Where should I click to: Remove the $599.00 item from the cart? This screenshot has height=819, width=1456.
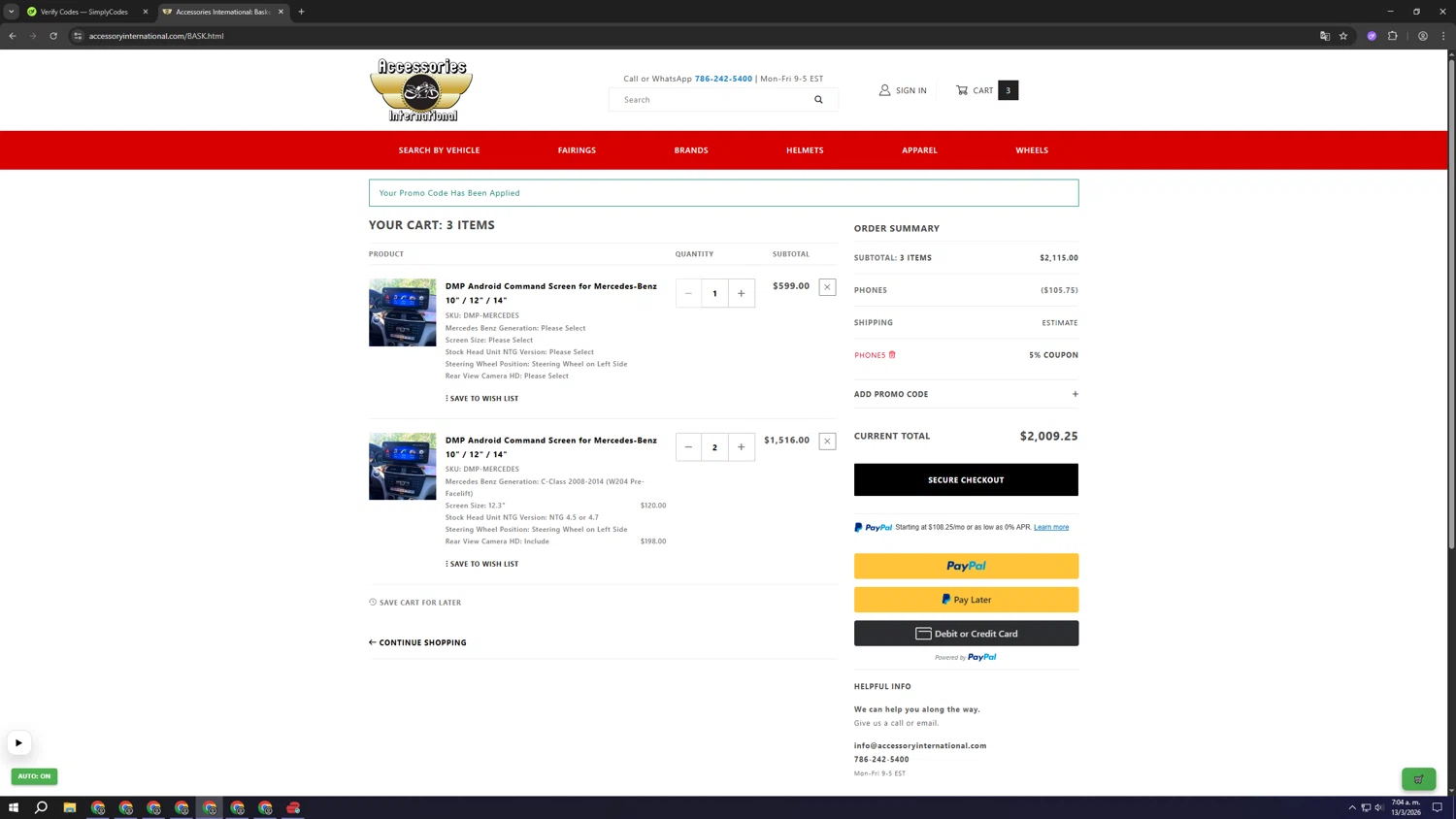click(x=827, y=287)
